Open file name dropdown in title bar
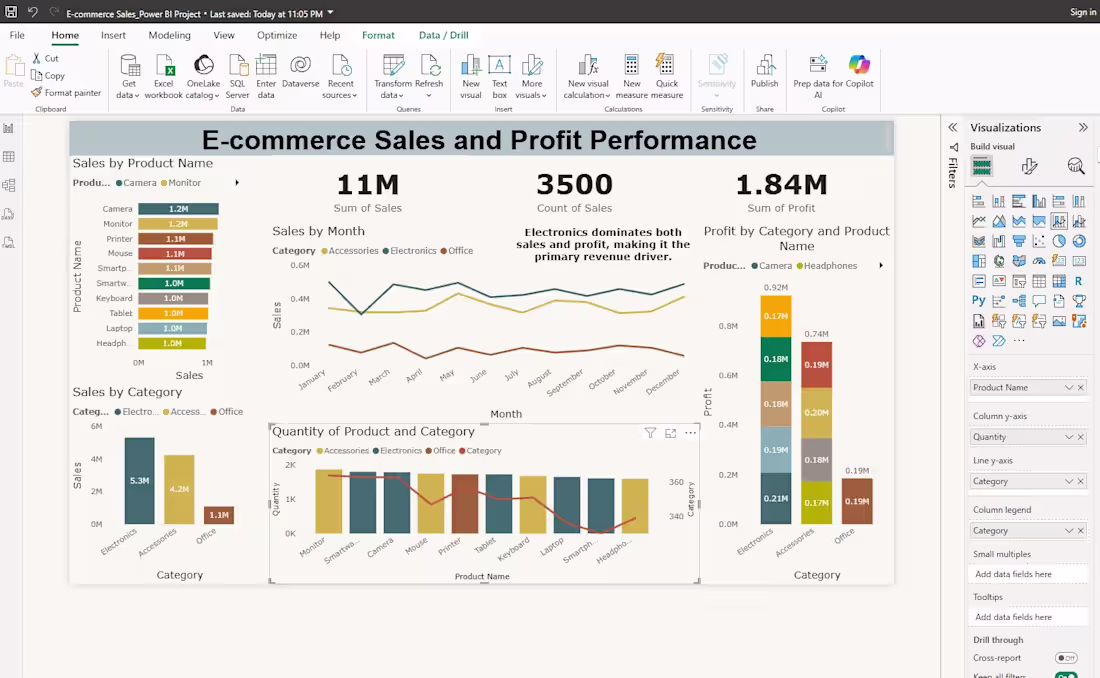The width and height of the screenshot is (1100, 678). click(x=330, y=13)
